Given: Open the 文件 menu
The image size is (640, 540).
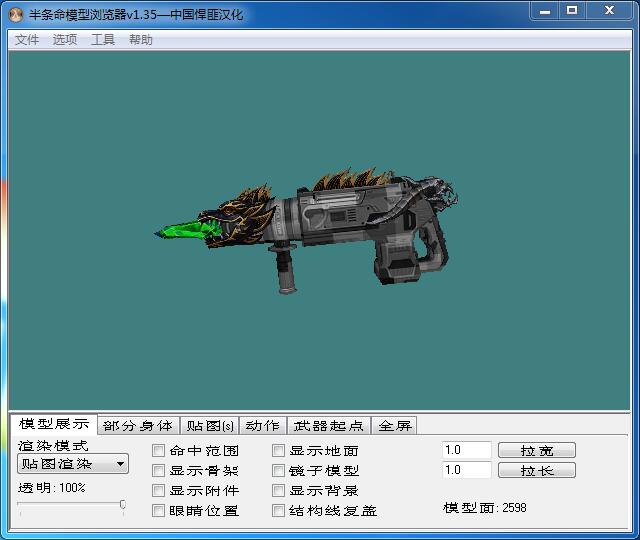Looking at the screenshot, I should point(27,40).
